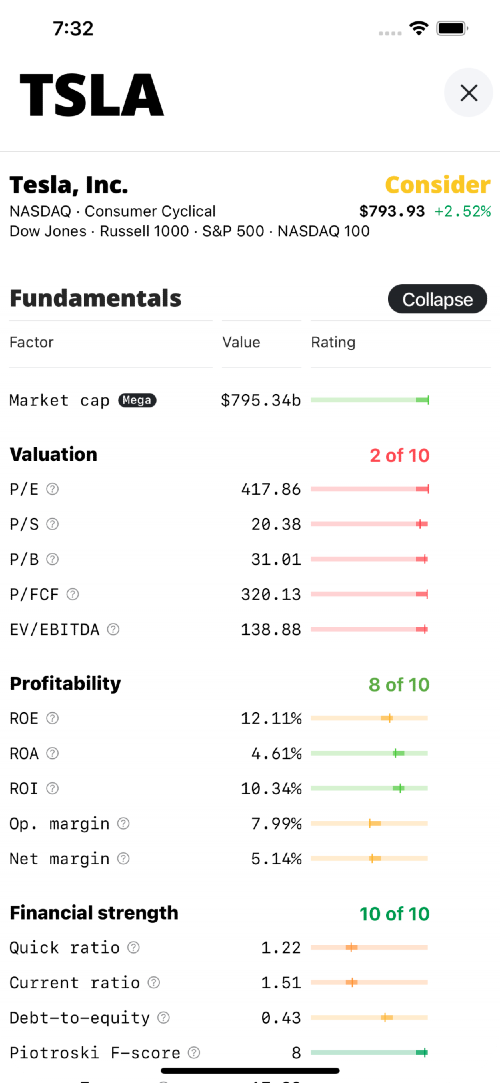Tap the P/S question mark icon
This screenshot has height=1083, width=500.
pyautogui.click(x=52, y=524)
